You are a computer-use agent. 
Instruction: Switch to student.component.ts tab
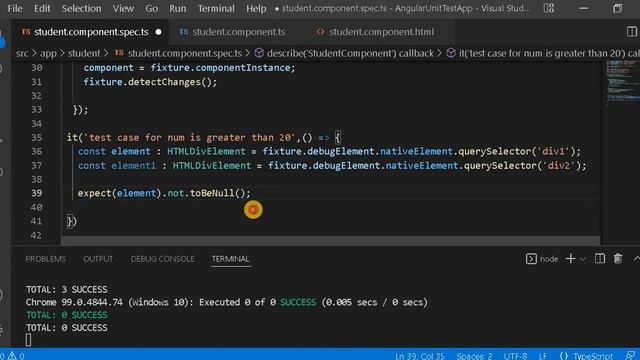[x=239, y=32]
